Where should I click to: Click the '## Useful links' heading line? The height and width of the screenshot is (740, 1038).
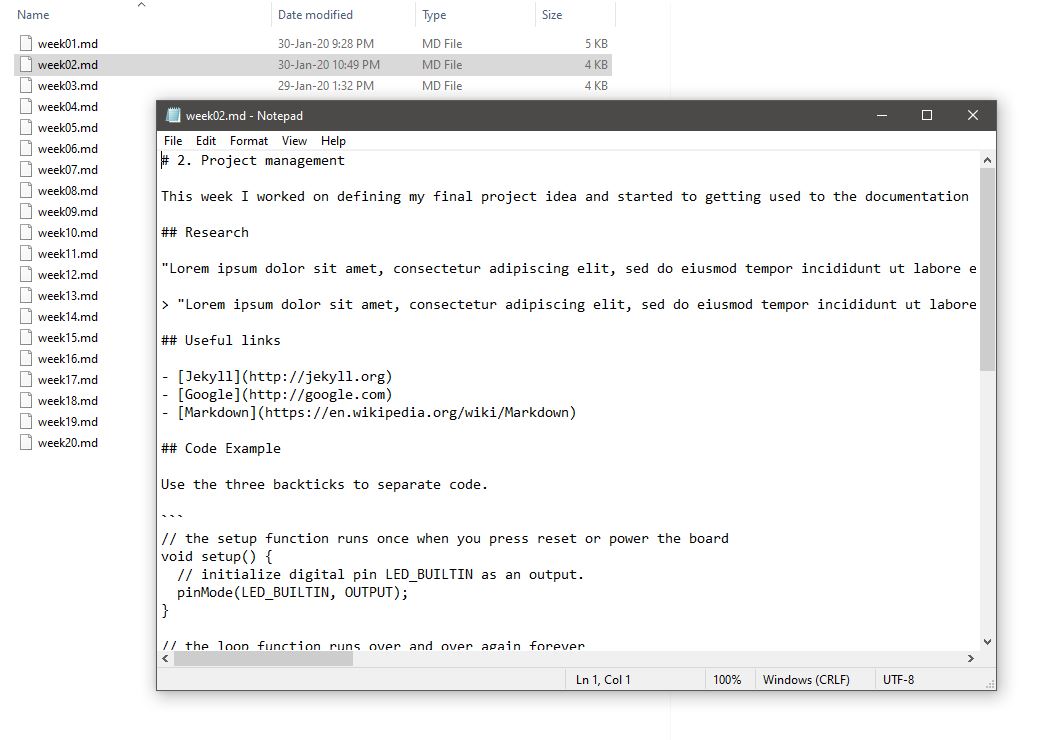pos(221,340)
